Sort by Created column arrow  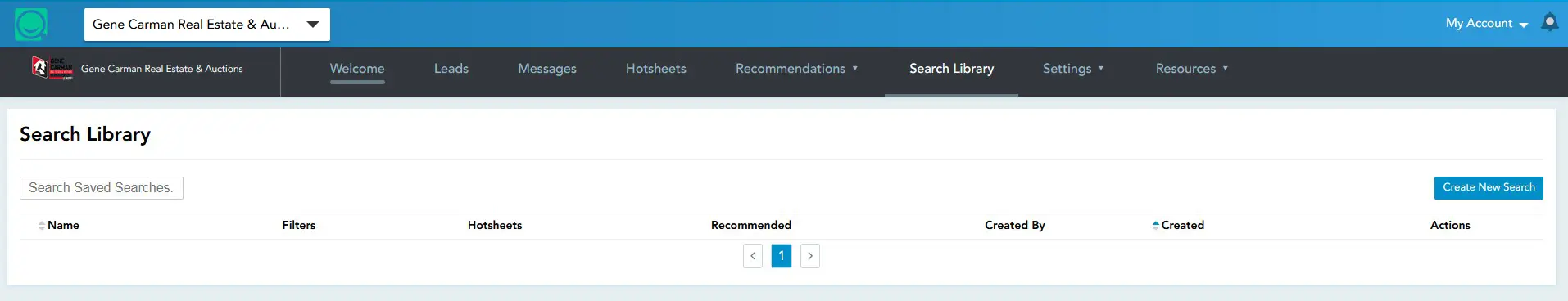pos(1155,225)
